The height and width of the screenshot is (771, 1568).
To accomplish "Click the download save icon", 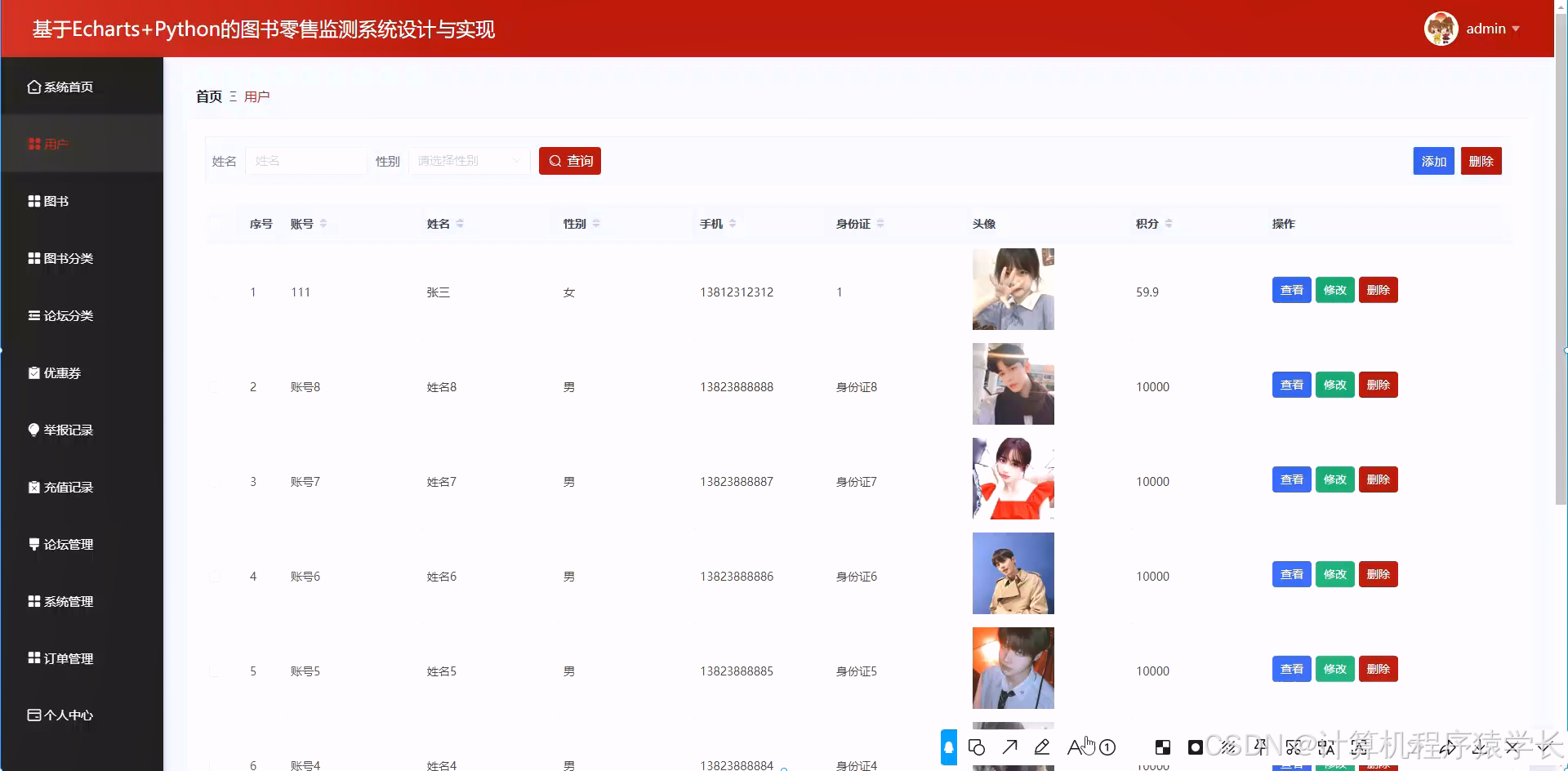I will click(1480, 747).
